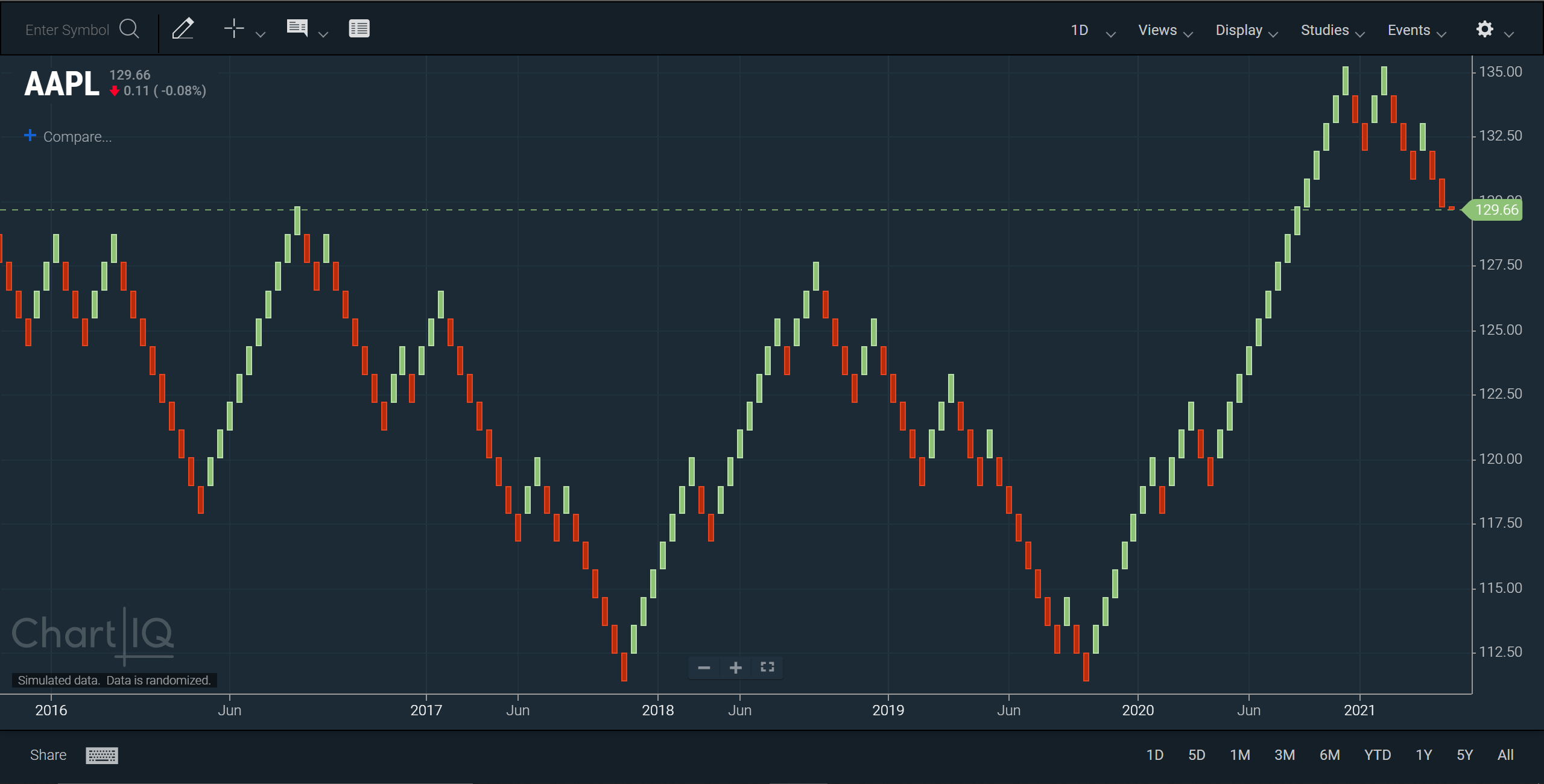Viewport: 1544px width, 784px height.
Task: Open the Display menu
Action: point(1247,30)
